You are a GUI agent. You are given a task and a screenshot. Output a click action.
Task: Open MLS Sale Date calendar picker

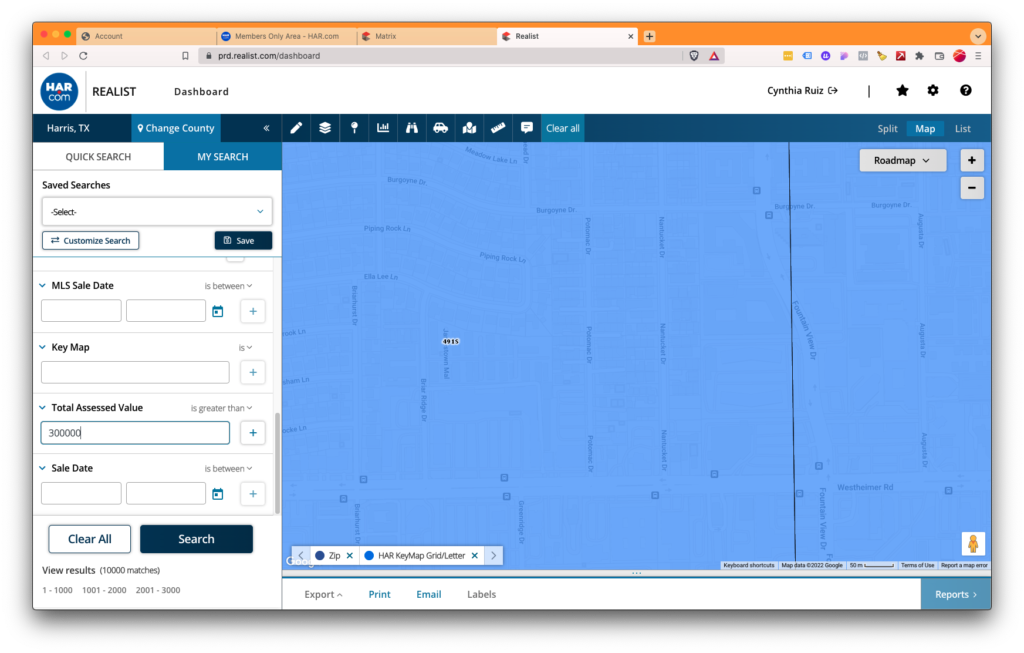(217, 311)
